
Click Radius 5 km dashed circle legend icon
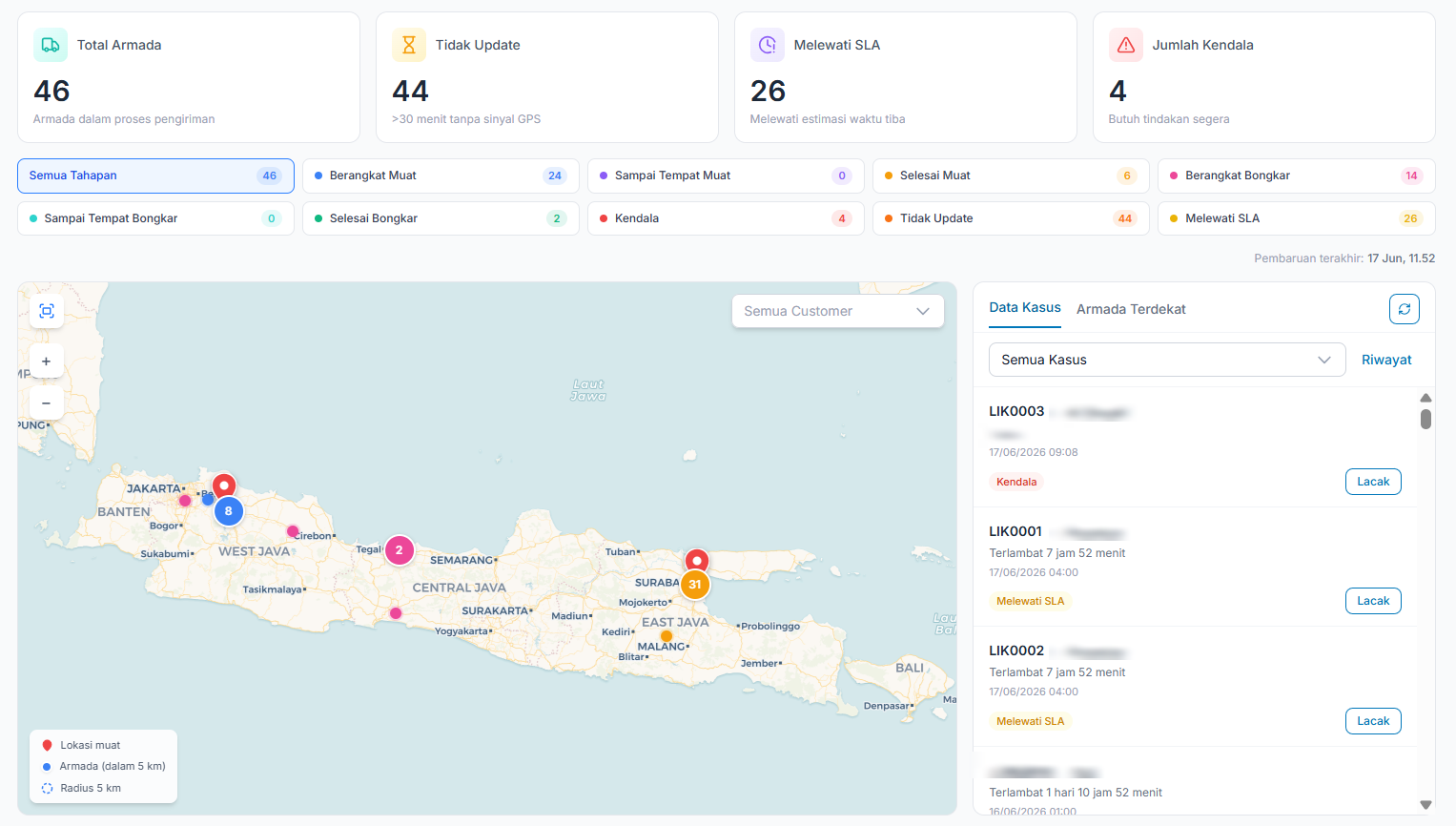coord(47,788)
